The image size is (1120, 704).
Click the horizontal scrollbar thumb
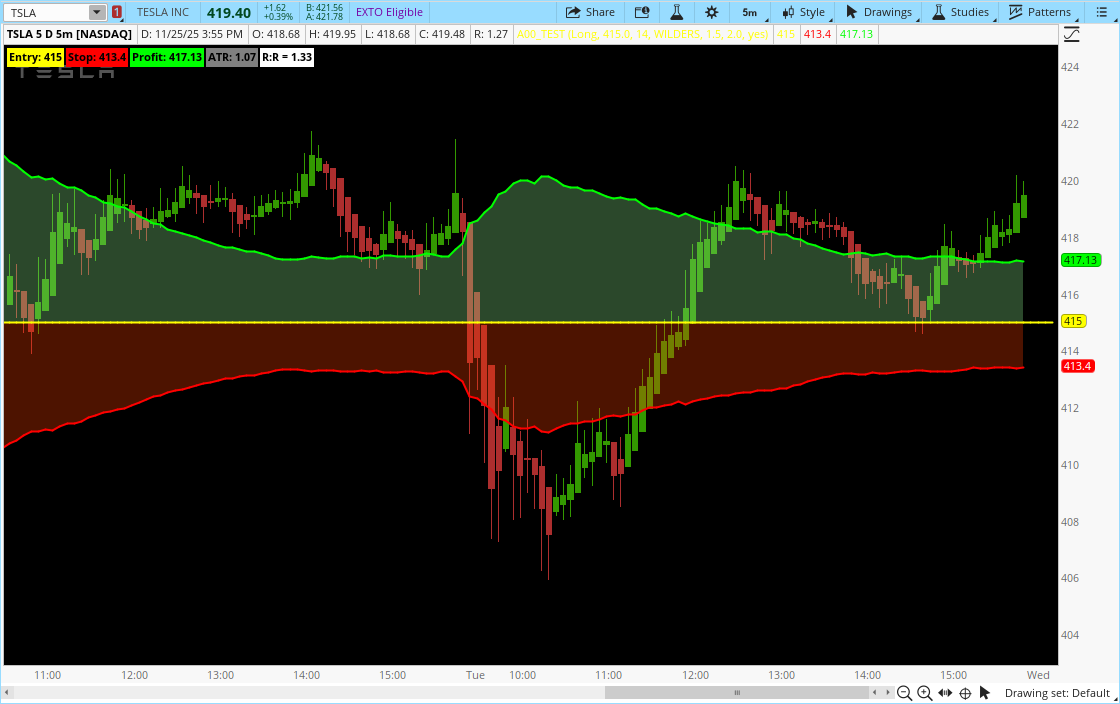(x=737, y=692)
